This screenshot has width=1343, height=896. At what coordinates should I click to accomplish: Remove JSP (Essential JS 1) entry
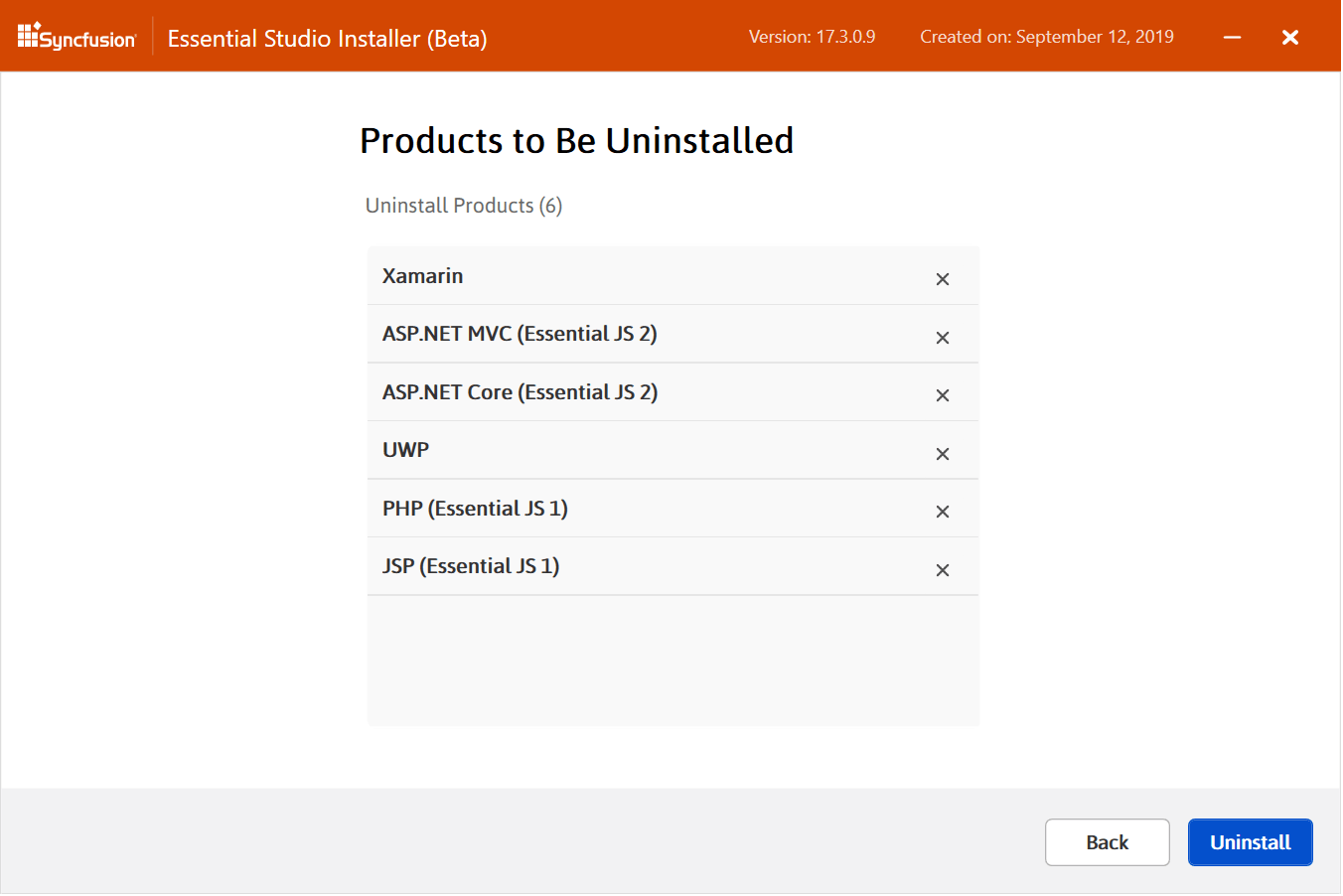tap(943, 570)
